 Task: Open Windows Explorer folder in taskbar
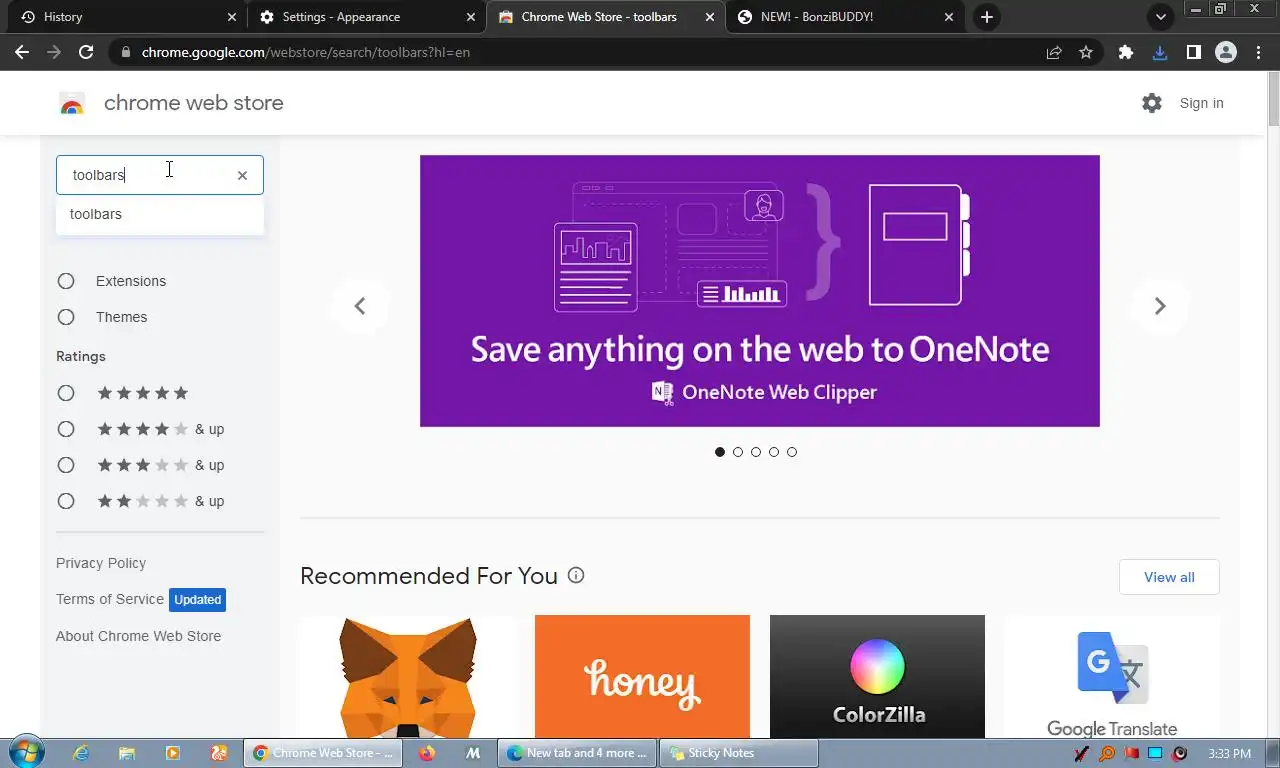tap(127, 753)
